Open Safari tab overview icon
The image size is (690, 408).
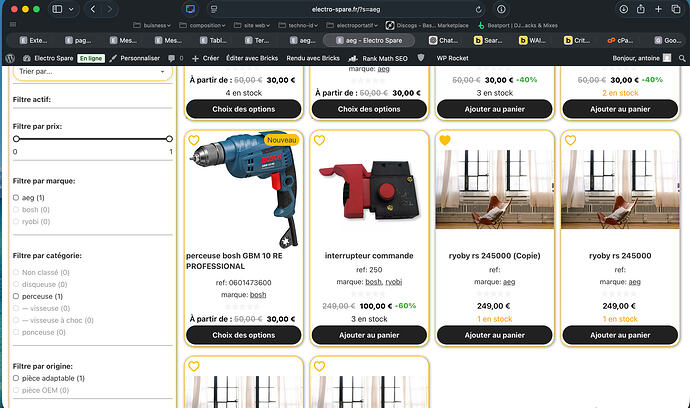677,9
